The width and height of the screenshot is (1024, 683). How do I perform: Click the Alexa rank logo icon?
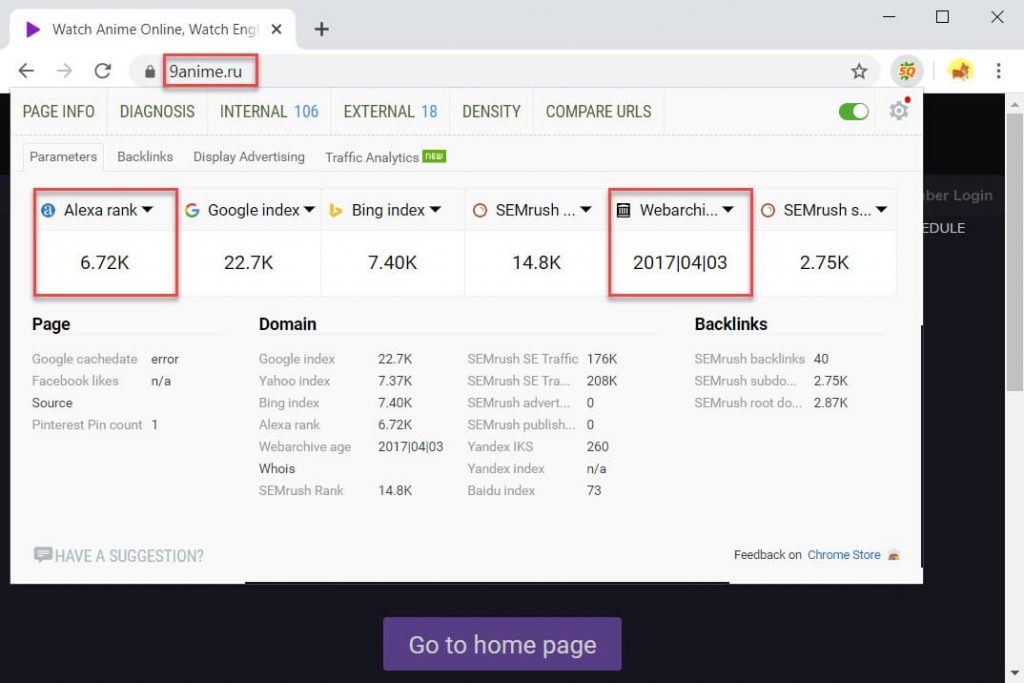point(48,210)
